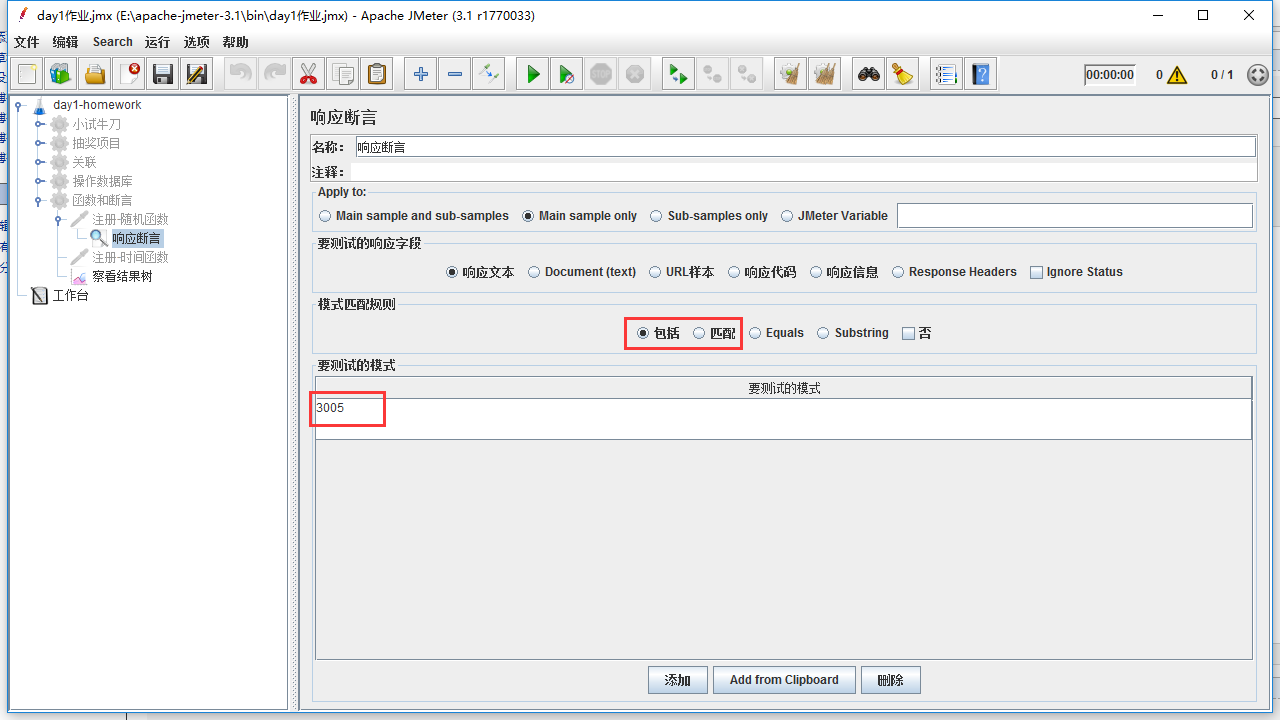
Task: Click the Save test plan floppy icon
Action: pos(162,74)
